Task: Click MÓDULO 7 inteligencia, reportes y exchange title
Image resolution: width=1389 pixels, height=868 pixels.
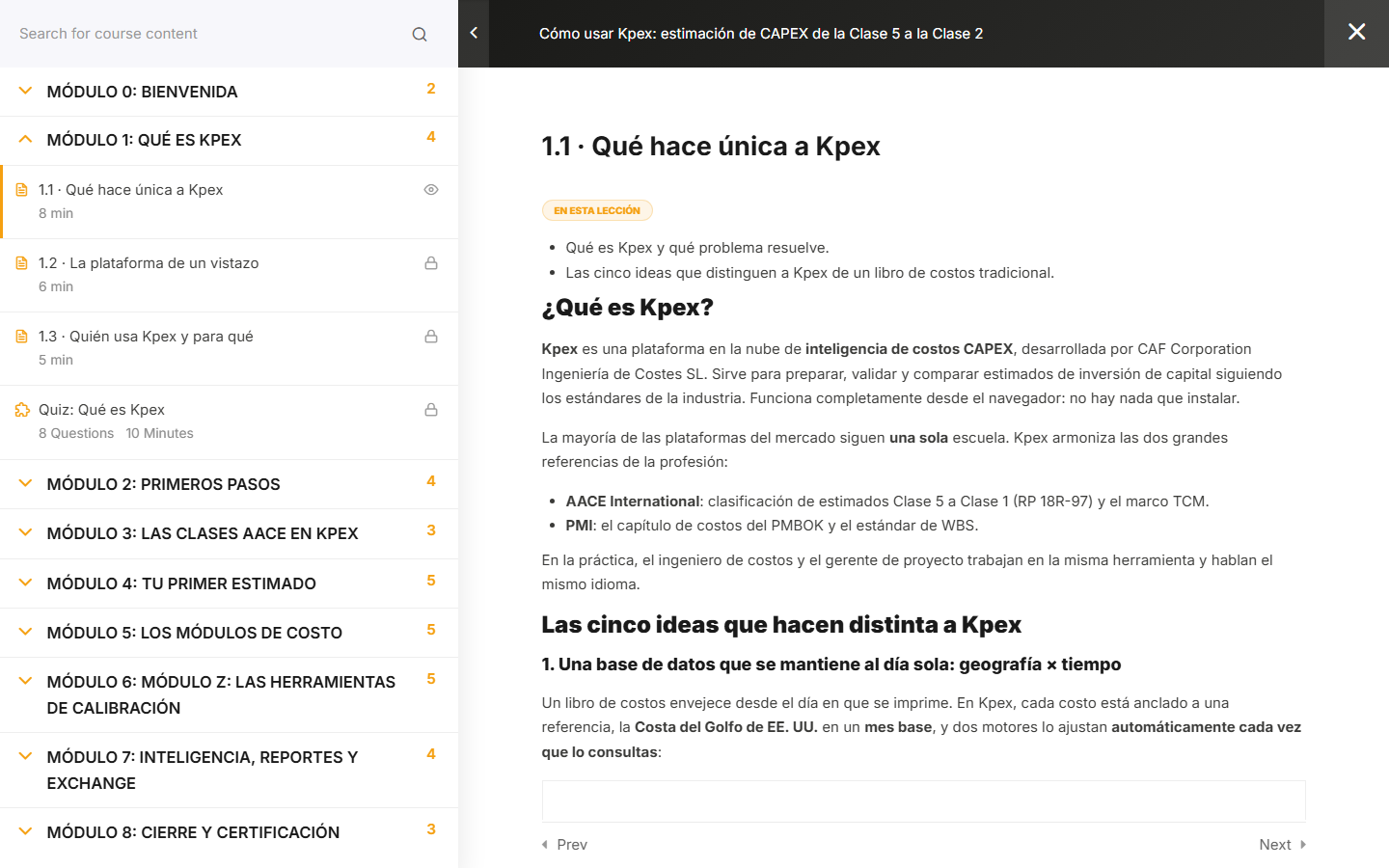Action: click(203, 770)
